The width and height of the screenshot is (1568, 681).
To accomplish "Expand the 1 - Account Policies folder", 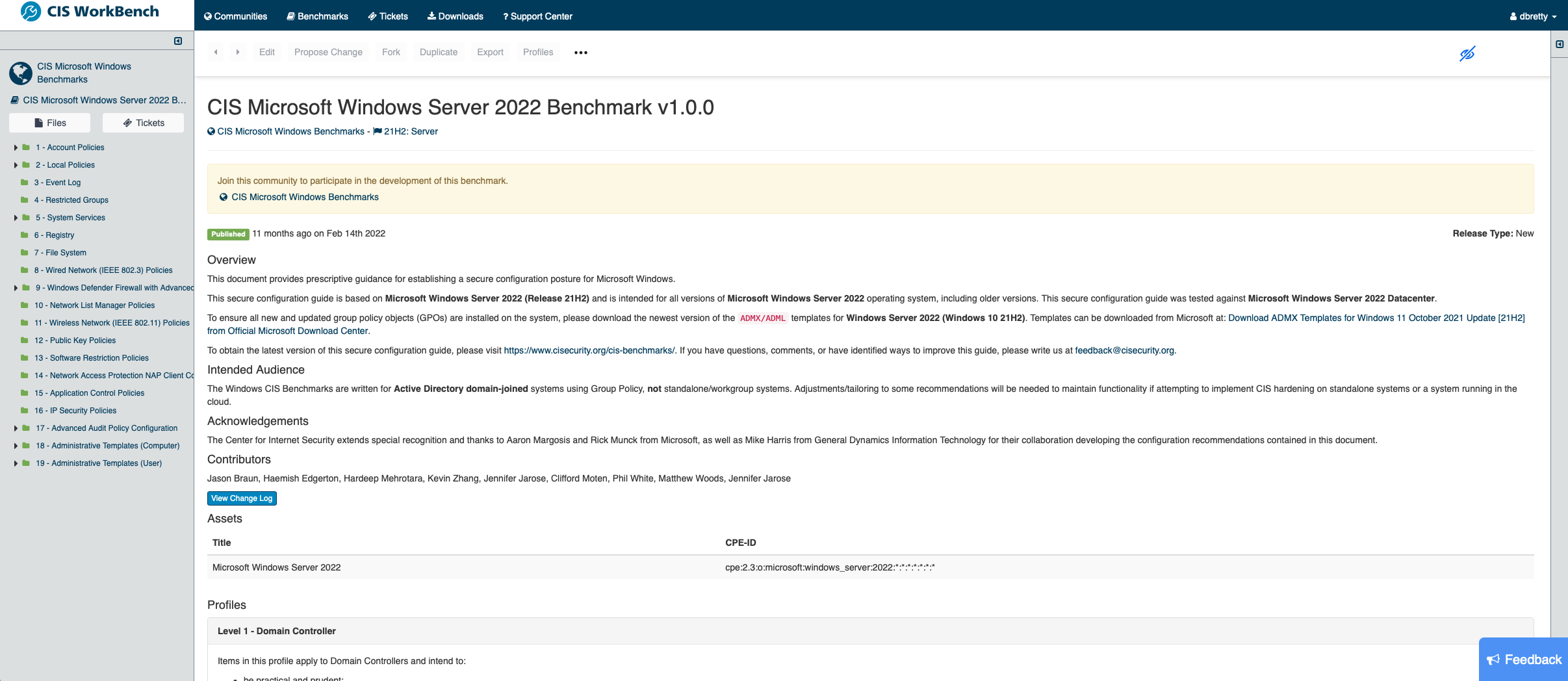I will 16,148.
